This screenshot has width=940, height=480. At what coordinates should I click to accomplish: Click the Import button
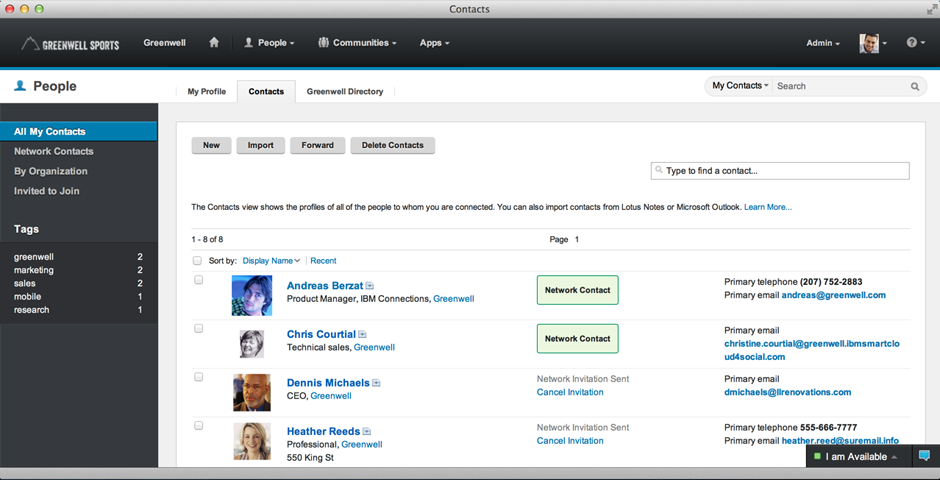[x=261, y=145]
